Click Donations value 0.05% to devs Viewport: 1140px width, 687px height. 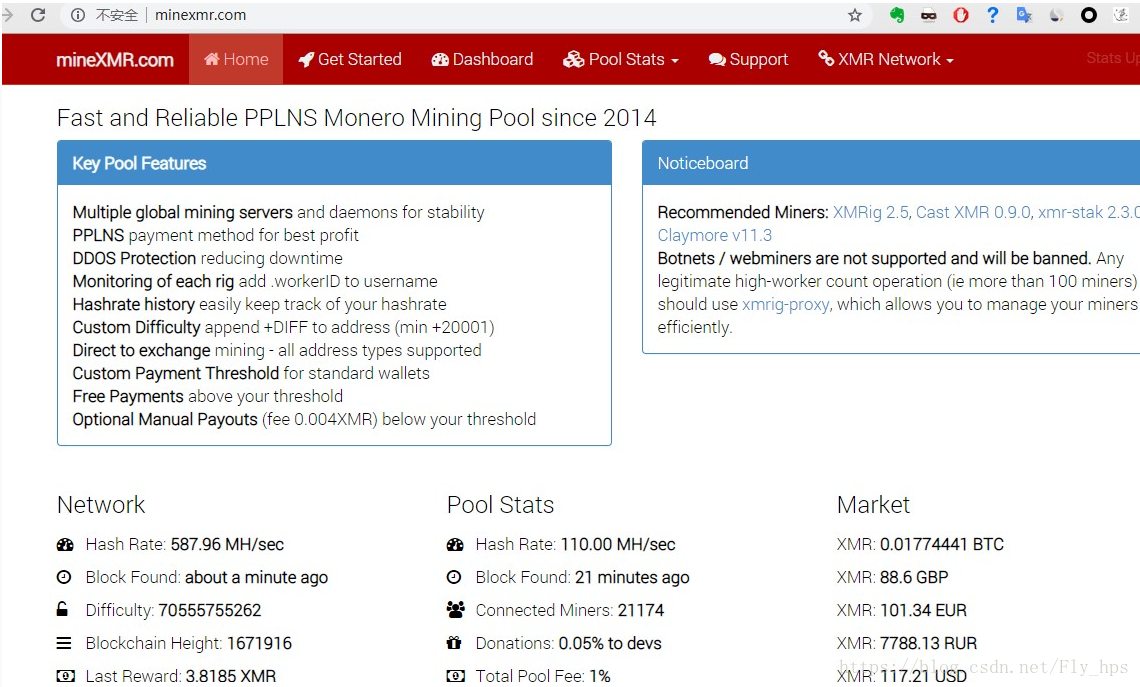(x=610, y=643)
